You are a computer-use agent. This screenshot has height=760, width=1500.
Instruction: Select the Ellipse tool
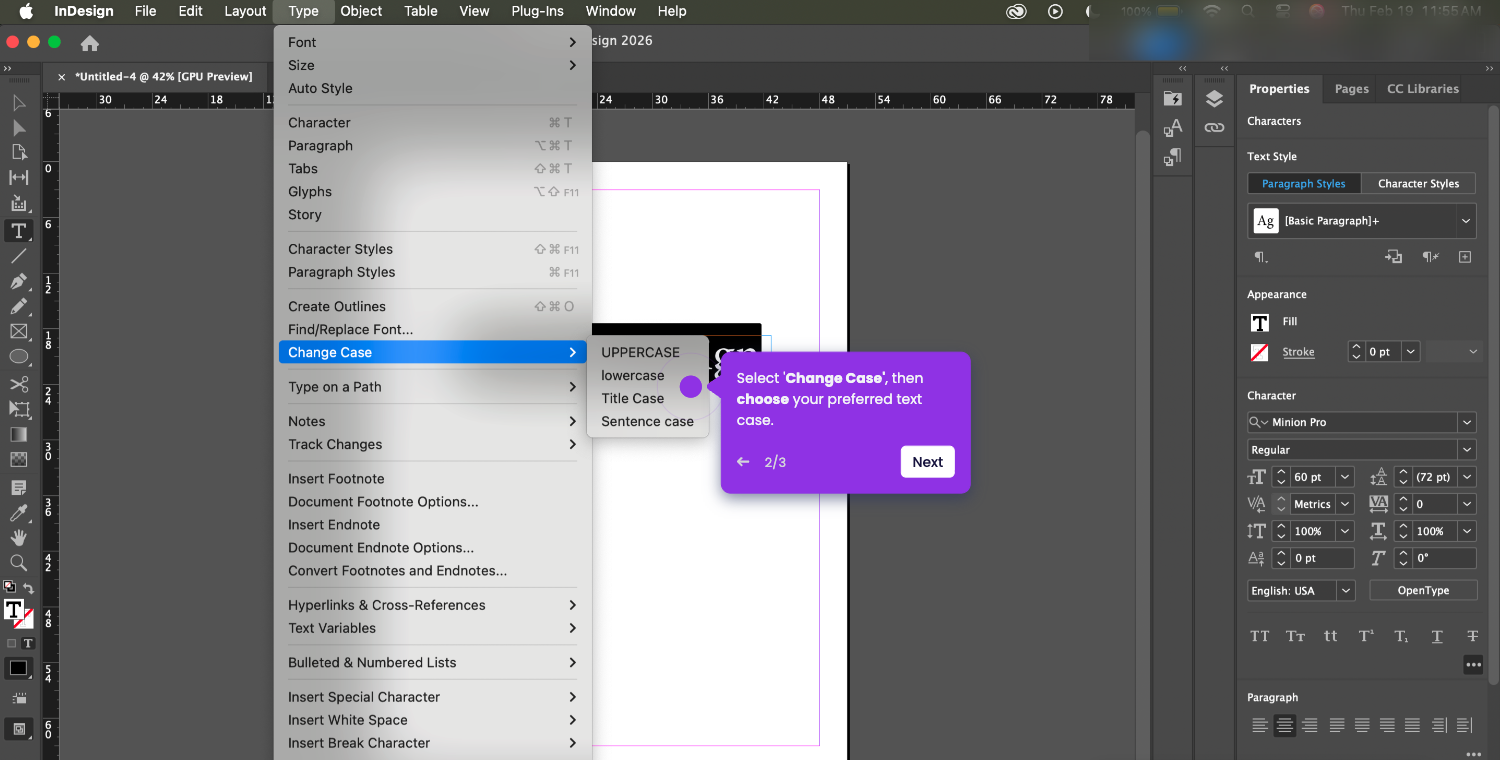point(18,356)
